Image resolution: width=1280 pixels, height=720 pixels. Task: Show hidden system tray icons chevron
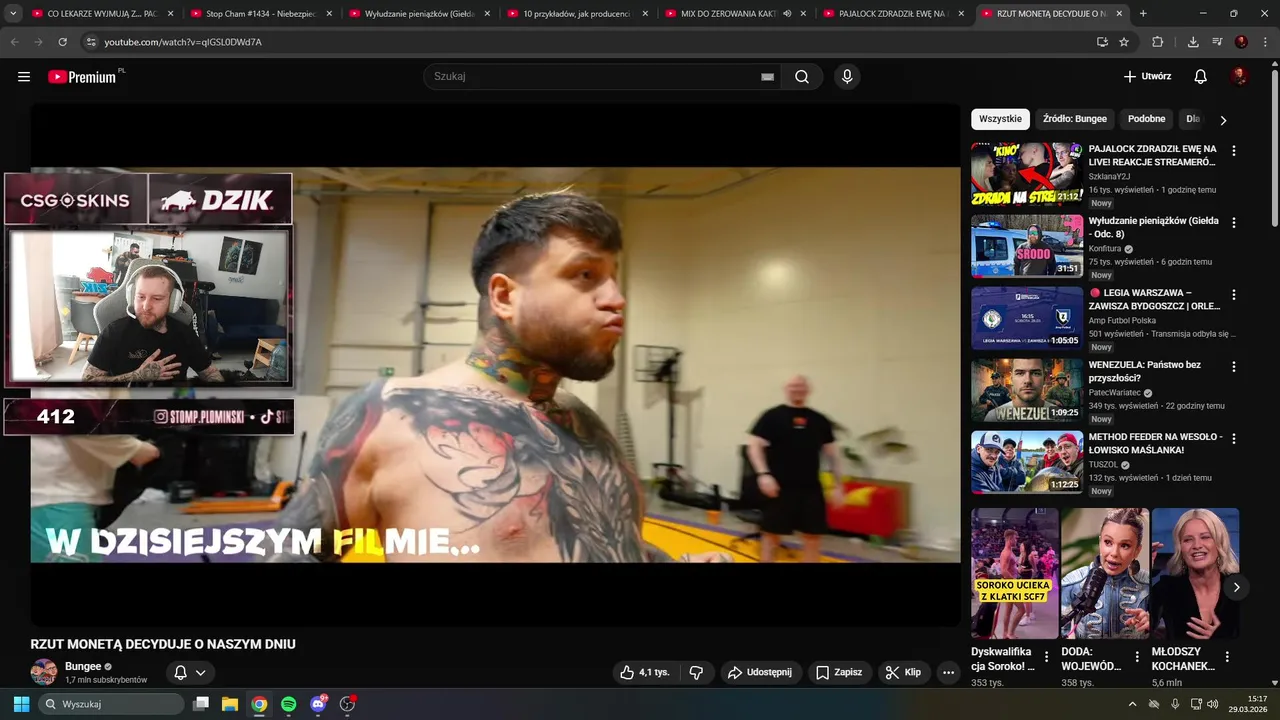coord(1132,704)
